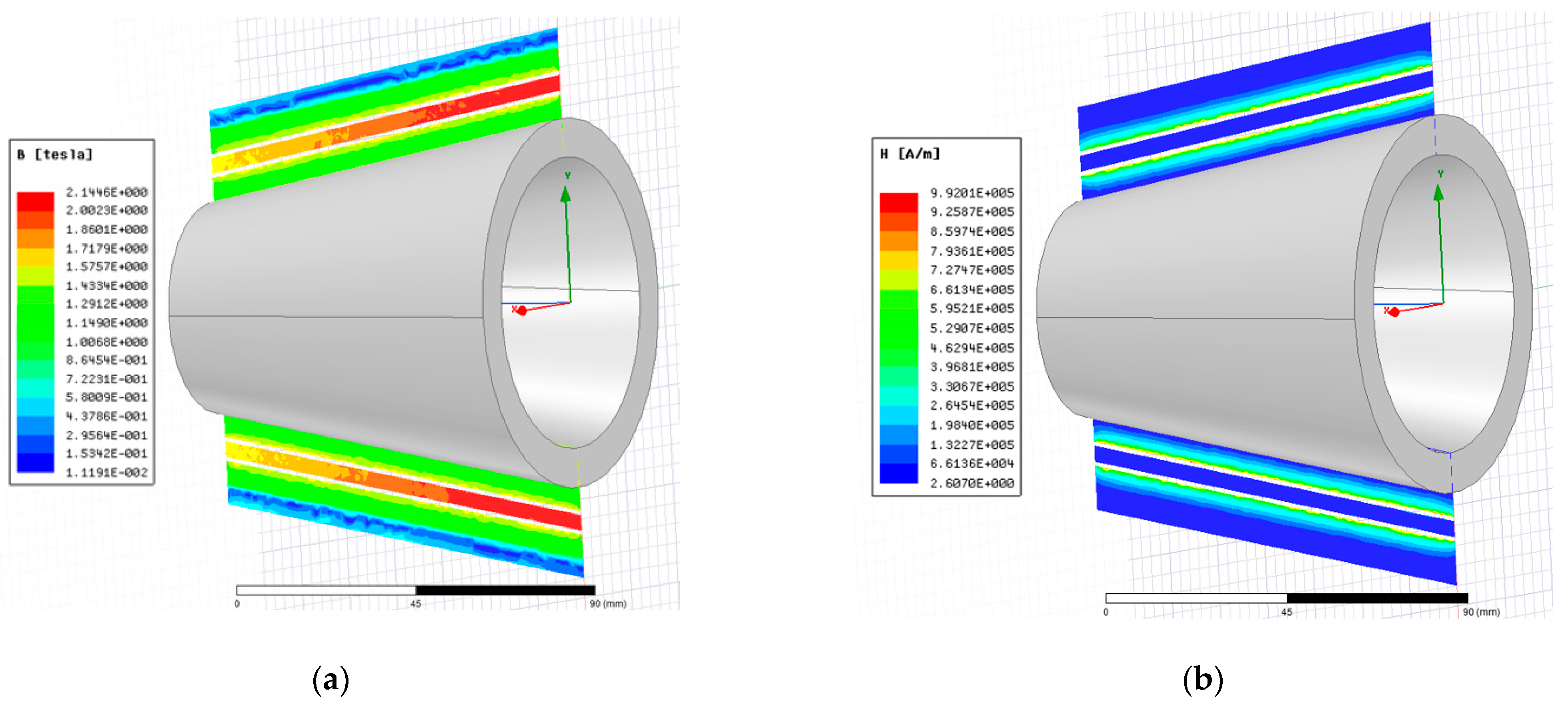
Task: Click the 2.1446E+000 legend value
Action: 106,193
